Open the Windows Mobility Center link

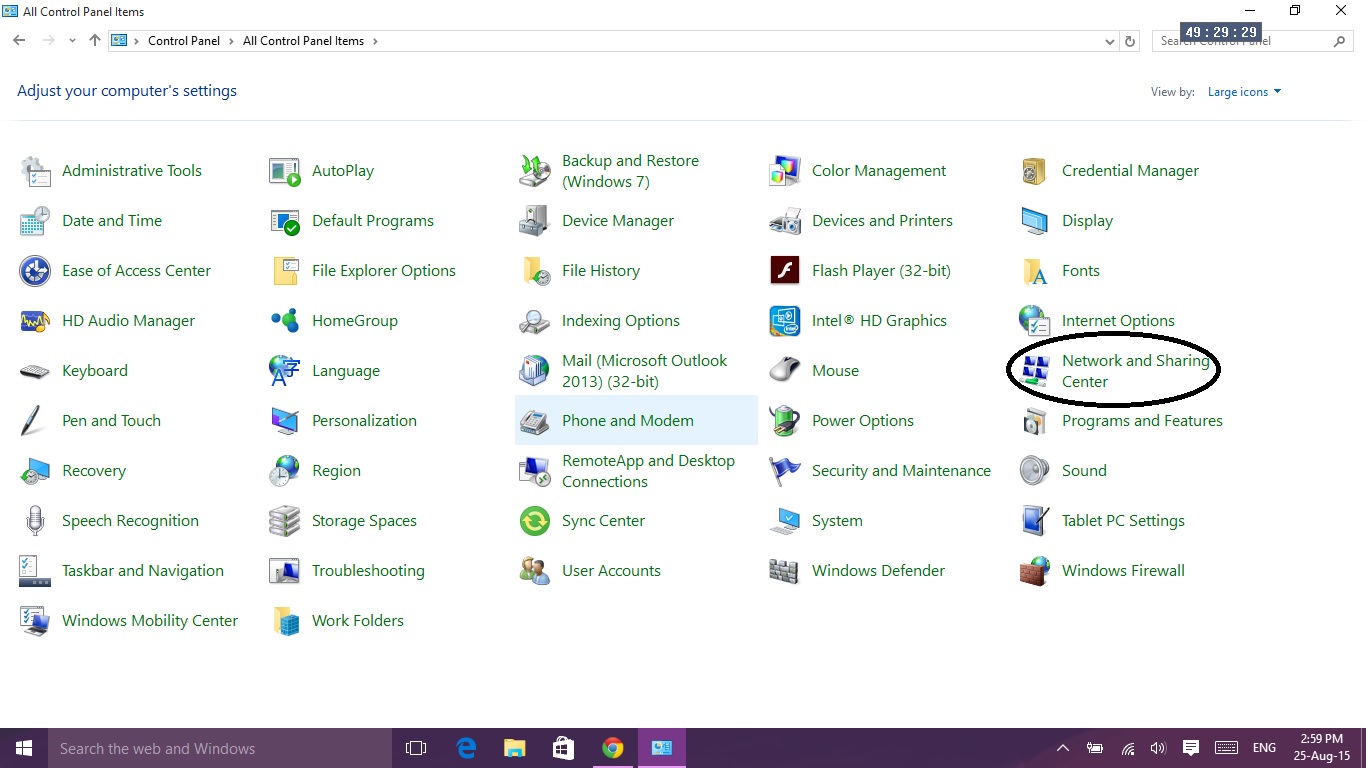[150, 621]
